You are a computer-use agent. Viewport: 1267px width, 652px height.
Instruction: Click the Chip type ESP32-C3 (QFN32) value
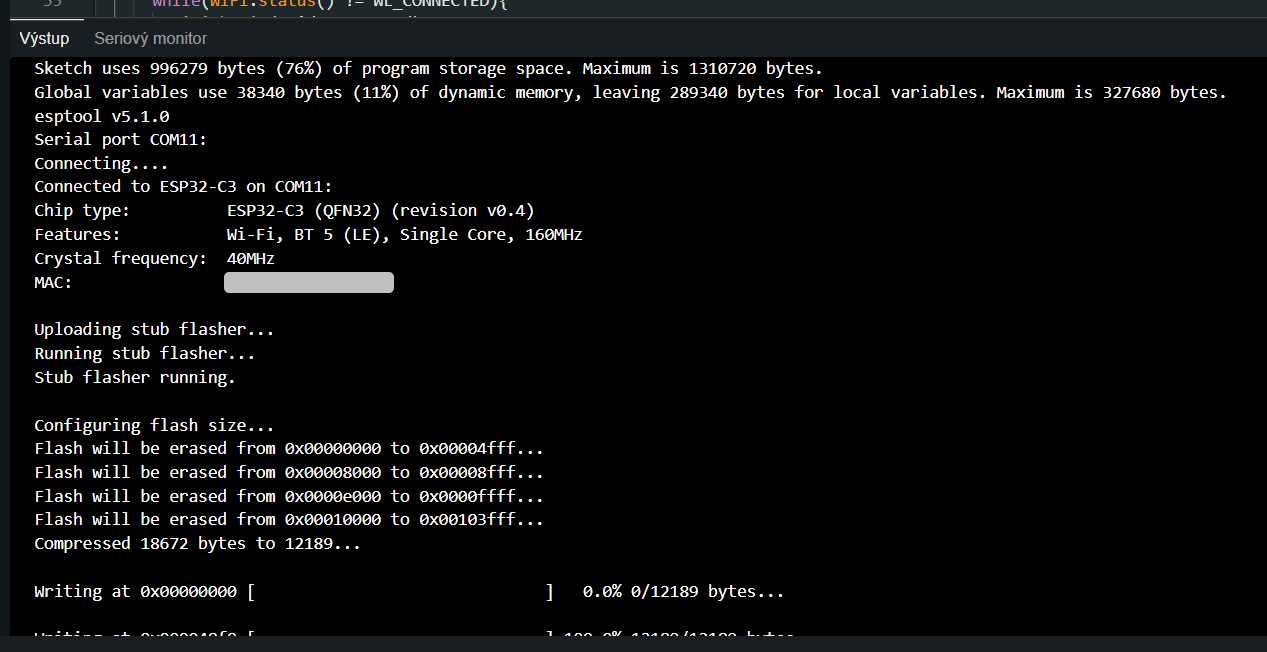click(x=380, y=211)
